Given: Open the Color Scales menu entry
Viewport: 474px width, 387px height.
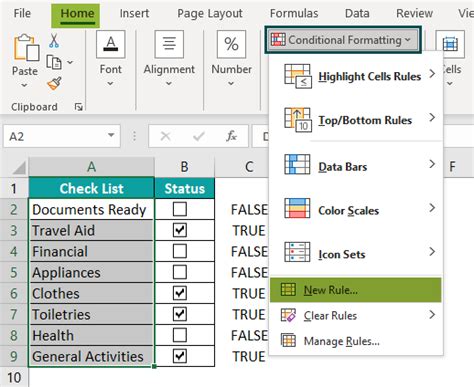Looking at the screenshot, I should tap(356, 208).
